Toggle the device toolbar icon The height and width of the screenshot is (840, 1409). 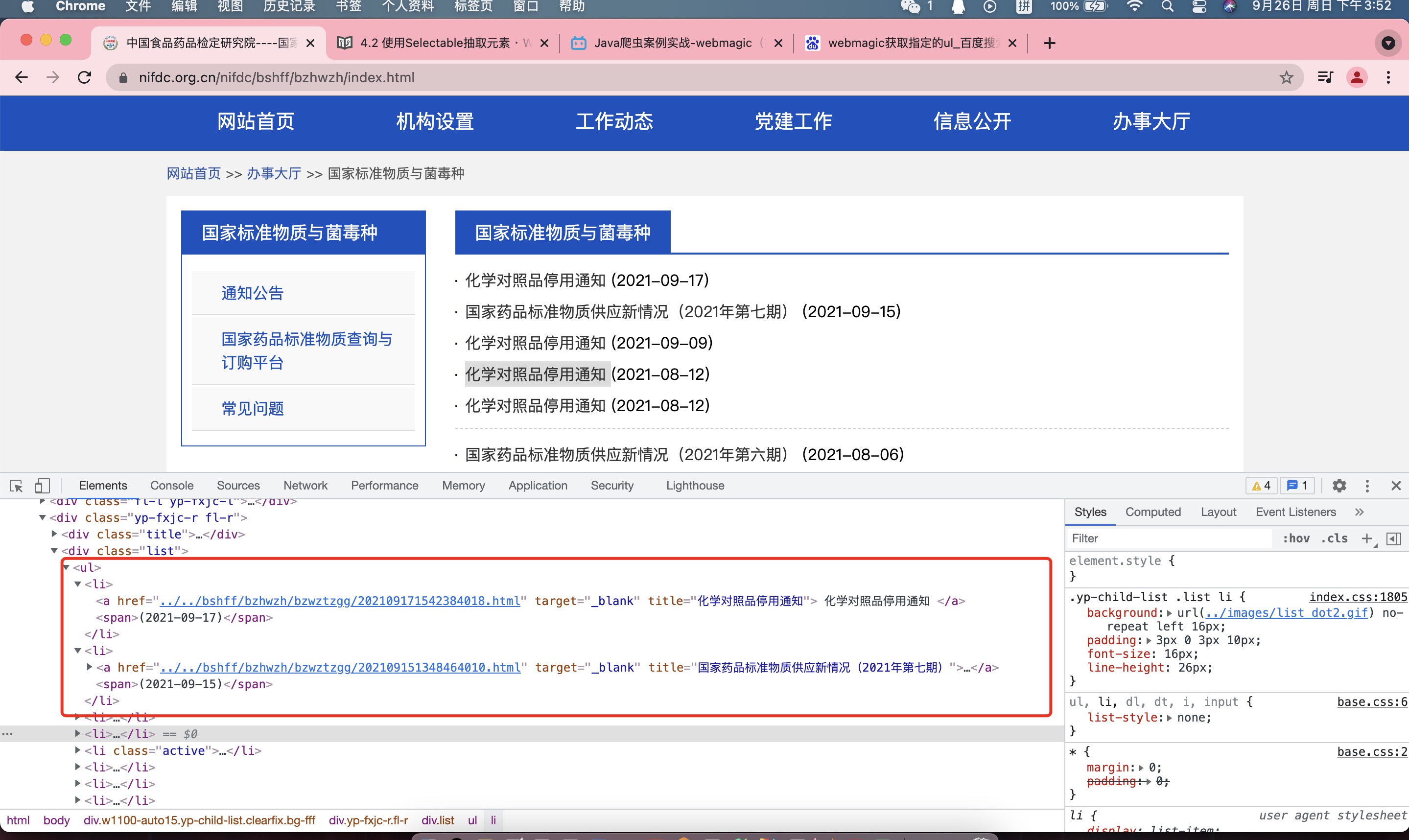coord(43,486)
